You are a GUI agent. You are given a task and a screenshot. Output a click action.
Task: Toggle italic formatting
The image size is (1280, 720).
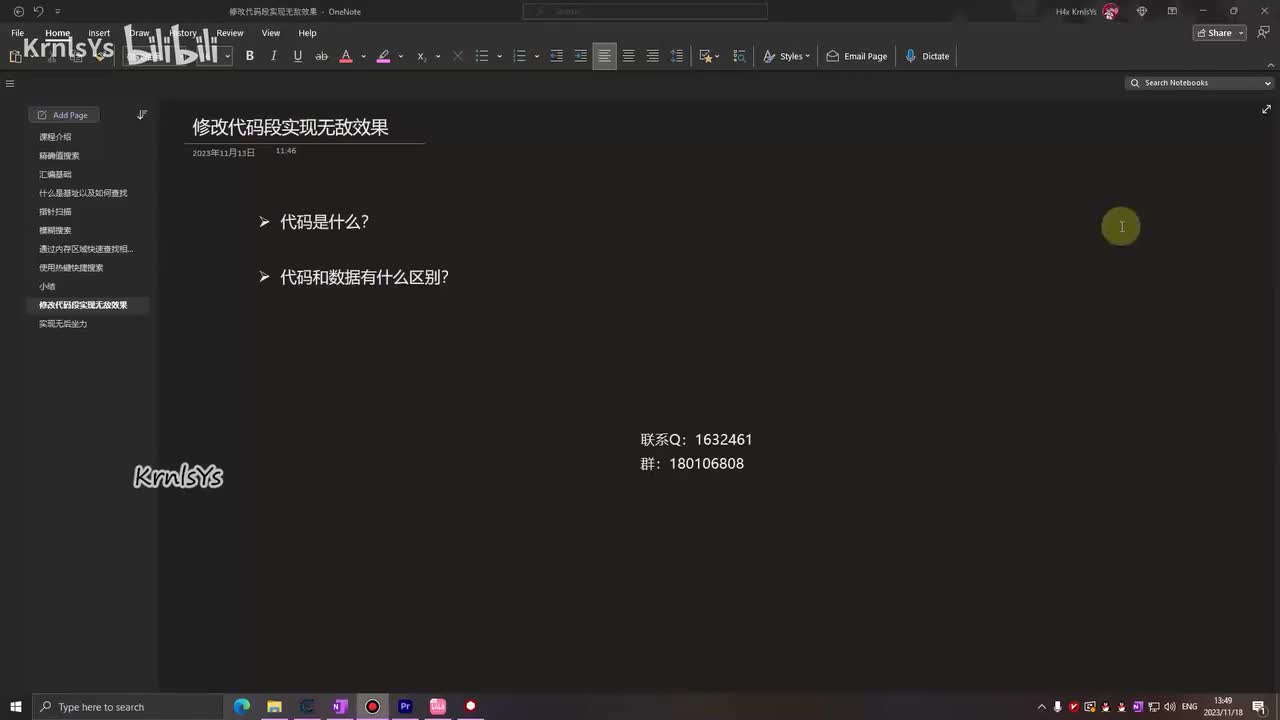click(273, 56)
